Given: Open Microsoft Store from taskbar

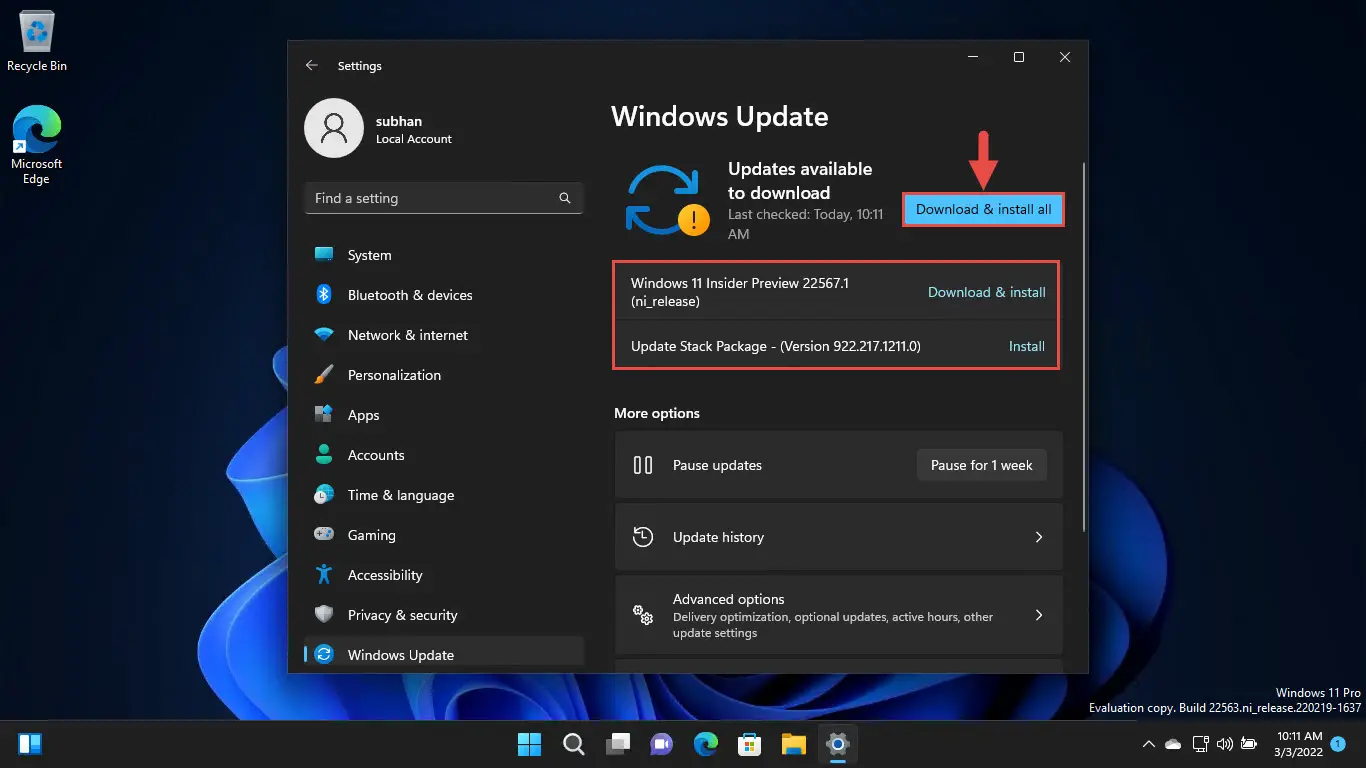Looking at the screenshot, I should click(750, 744).
